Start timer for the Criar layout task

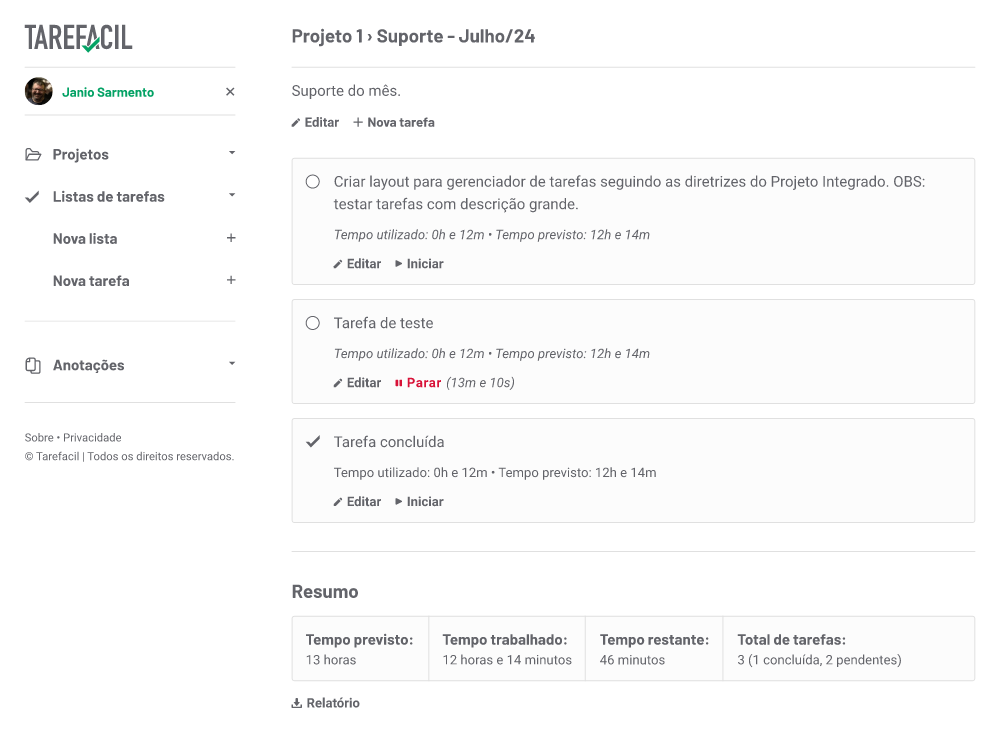tap(419, 264)
